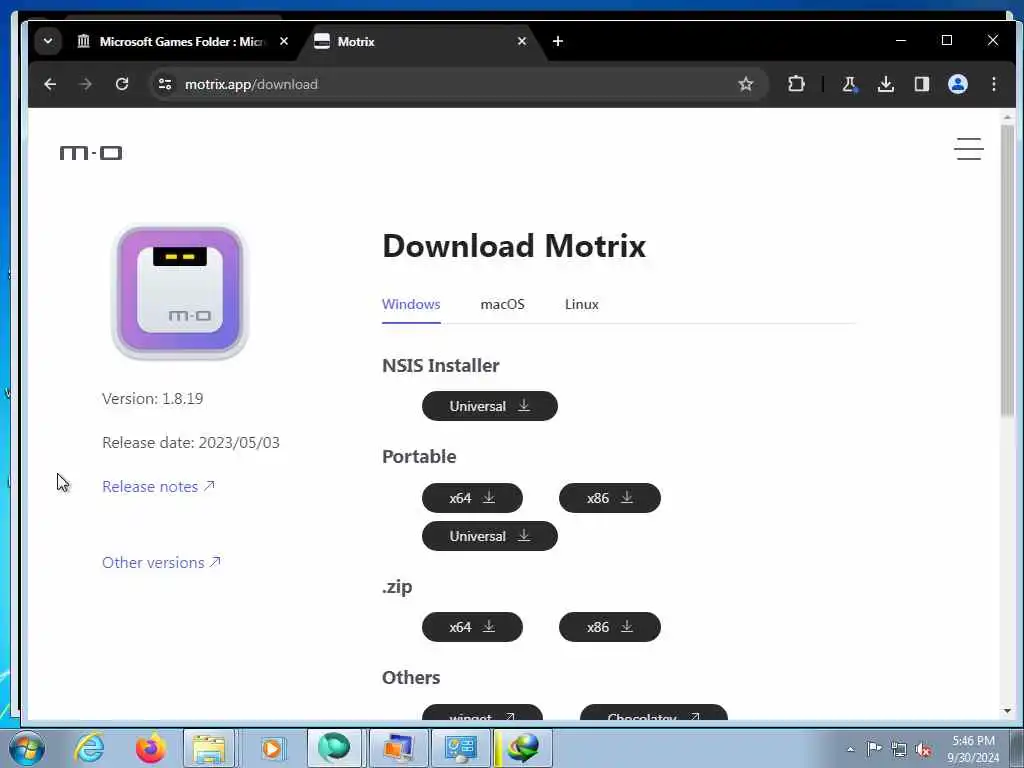Screen dimensions: 1024x768
Task: Open the Release notes link
Action: tap(159, 487)
